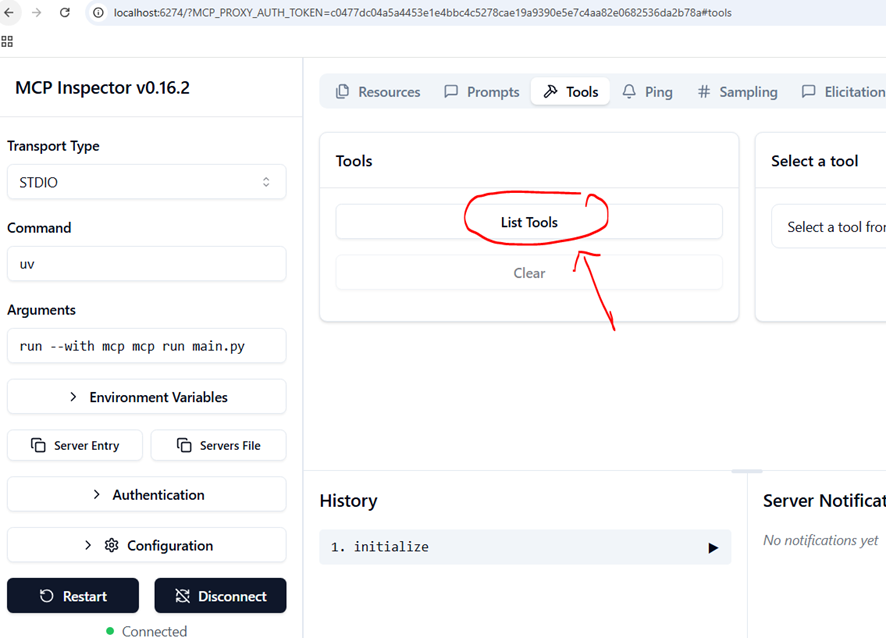Click the Disconnect button
Viewport: 886px width, 638px height.
(220, 596)
